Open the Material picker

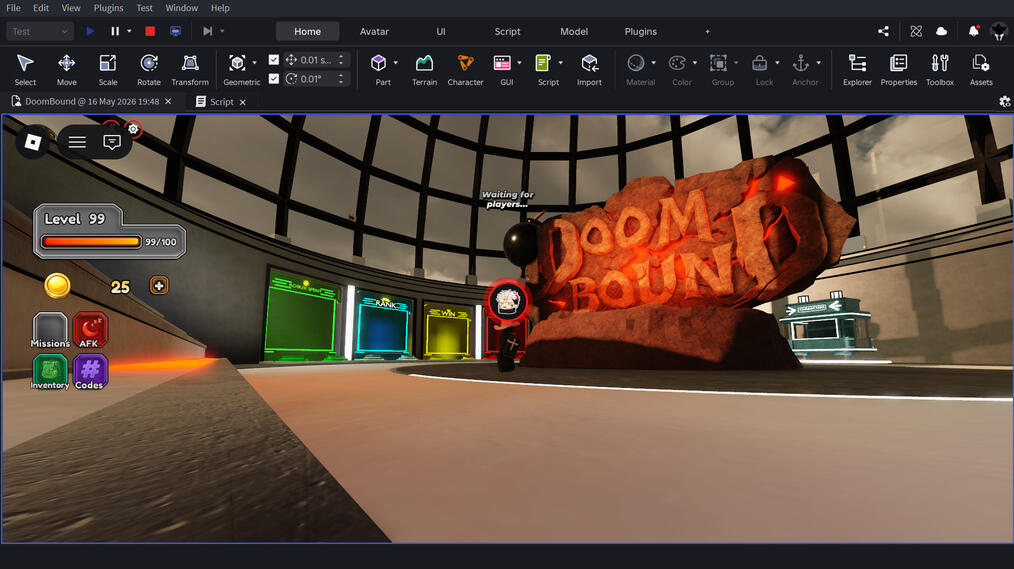point(636,63)
